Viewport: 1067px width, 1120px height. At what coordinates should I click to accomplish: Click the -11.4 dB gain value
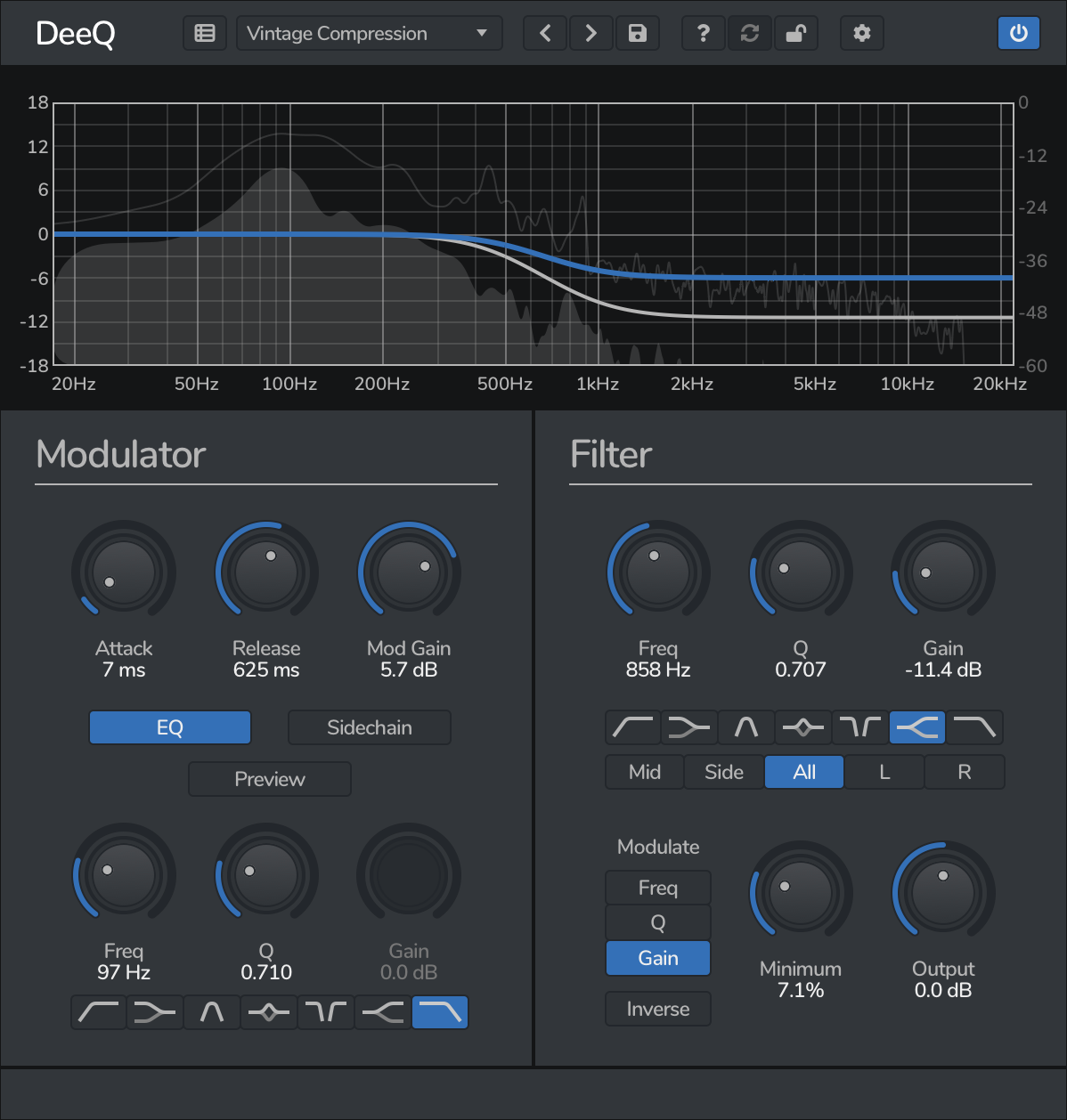943,670
